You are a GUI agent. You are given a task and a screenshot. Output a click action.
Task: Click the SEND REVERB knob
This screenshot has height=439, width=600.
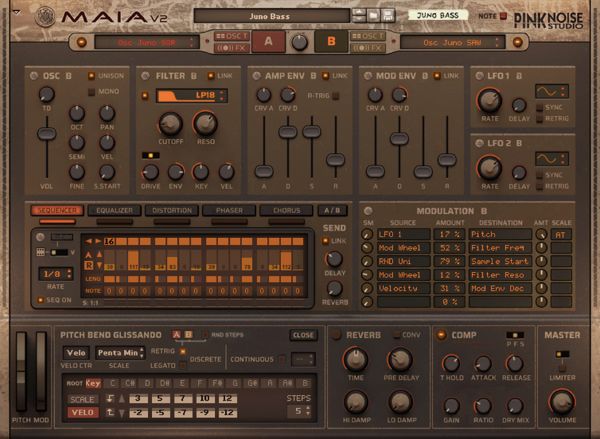coord(334,289)
